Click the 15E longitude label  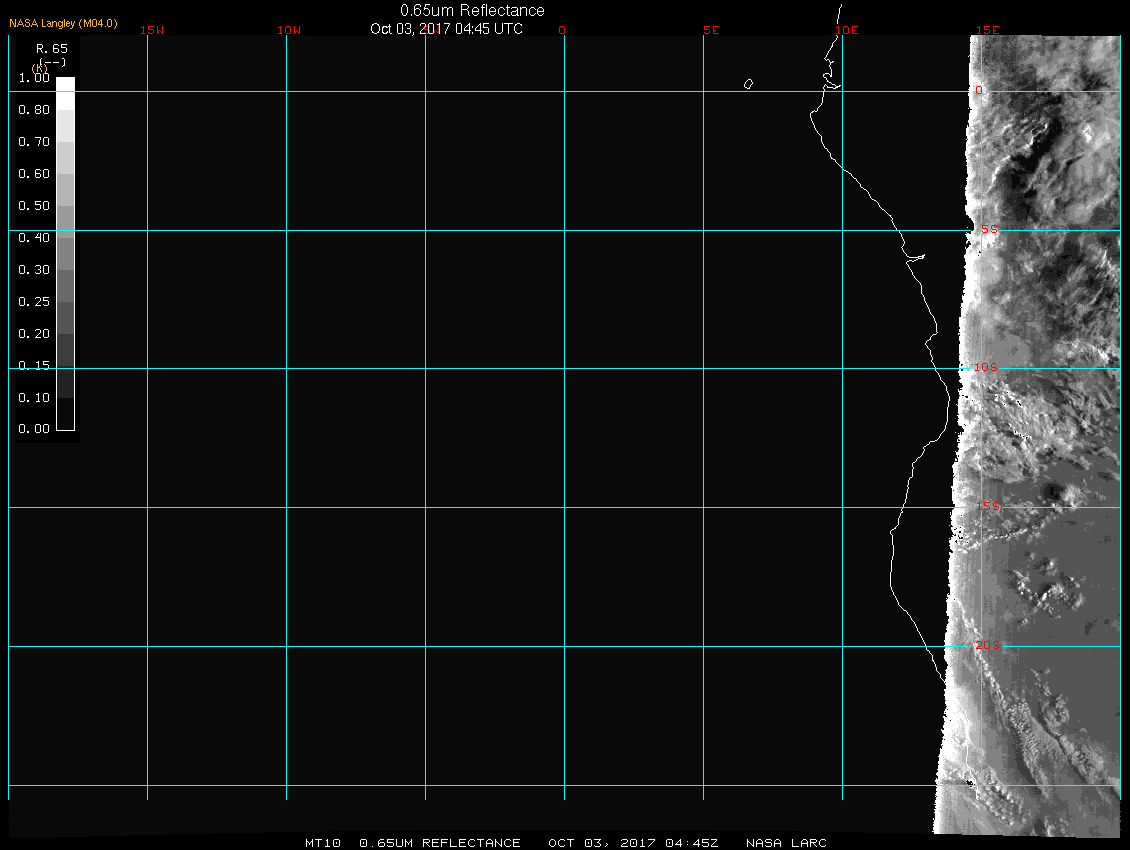988,30
